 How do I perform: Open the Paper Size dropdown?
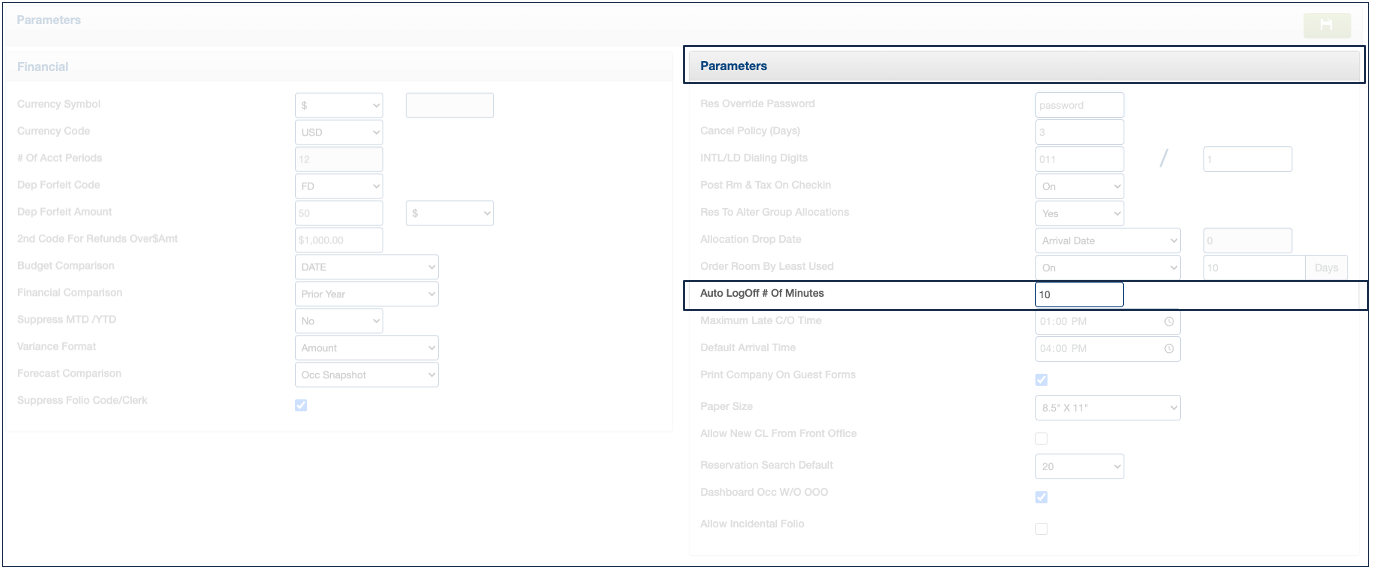coord(1107,408)
